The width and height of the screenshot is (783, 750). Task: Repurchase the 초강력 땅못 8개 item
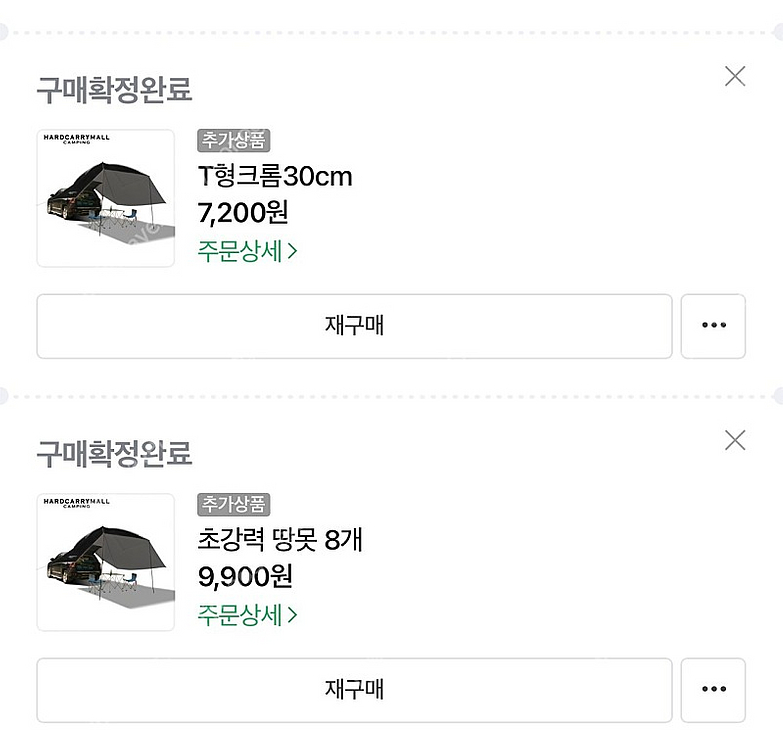point(355,690)
